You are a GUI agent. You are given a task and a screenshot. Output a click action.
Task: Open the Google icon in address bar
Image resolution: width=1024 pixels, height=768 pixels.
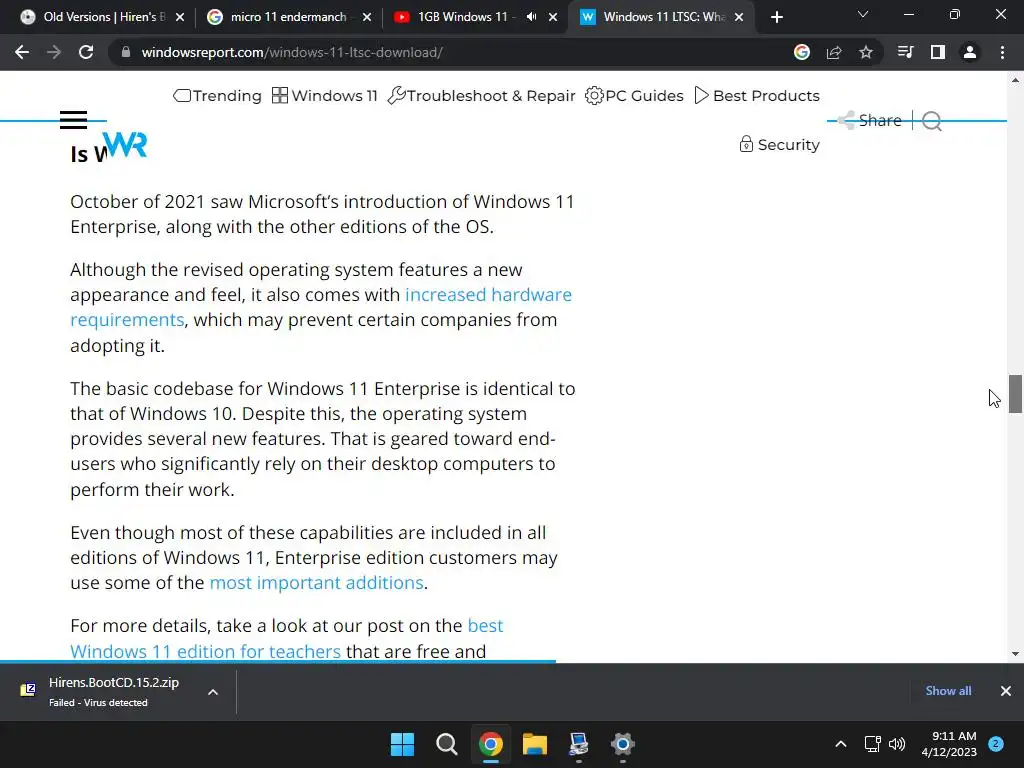pyautogui.click(x=802, y=52)
